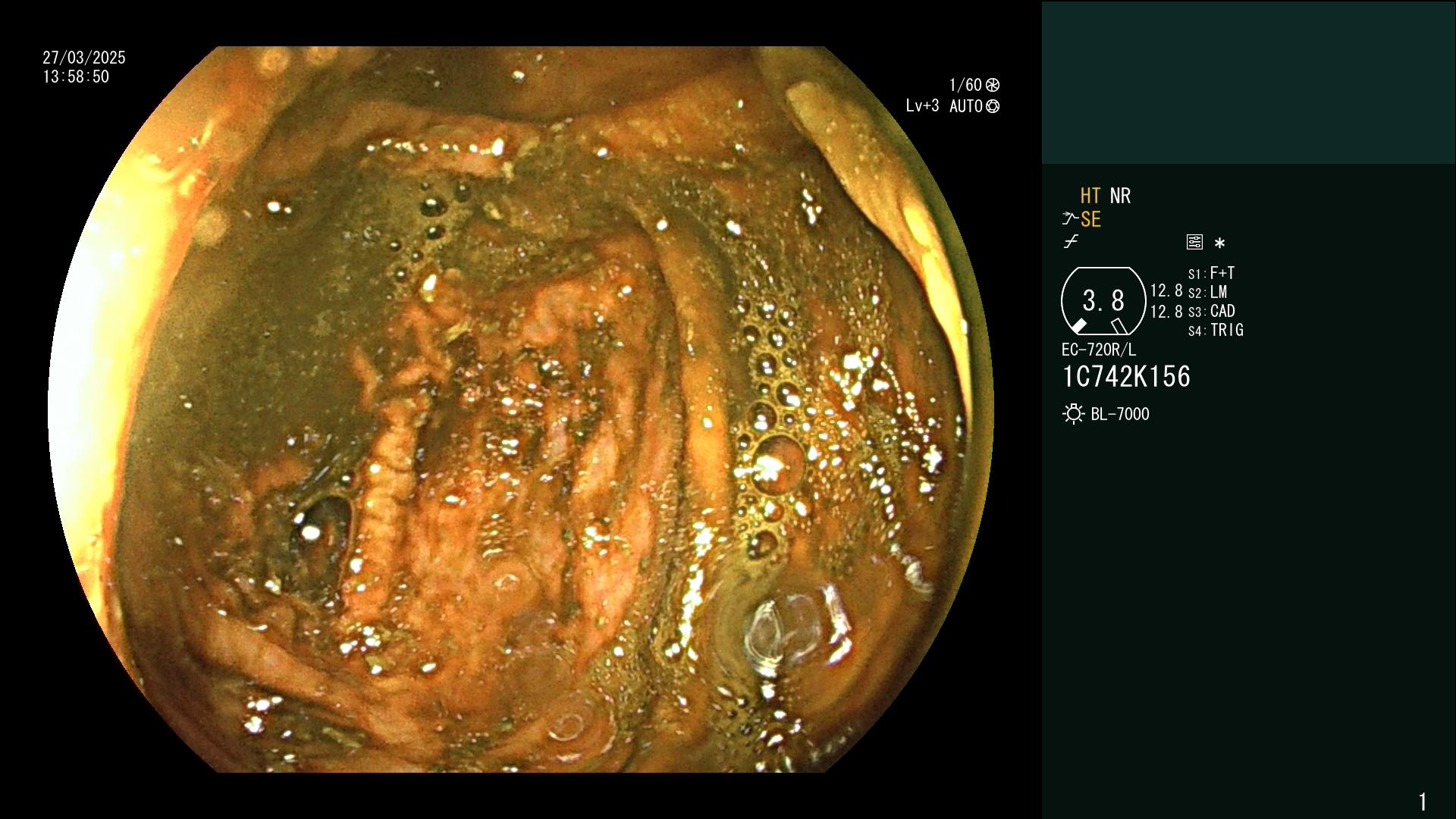Click the SE enhancement indicator

1090,219
